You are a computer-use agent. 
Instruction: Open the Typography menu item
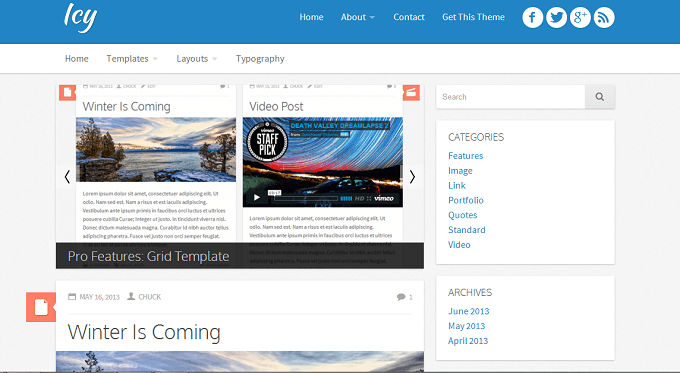pyautogui.click(x=260, y=59)
